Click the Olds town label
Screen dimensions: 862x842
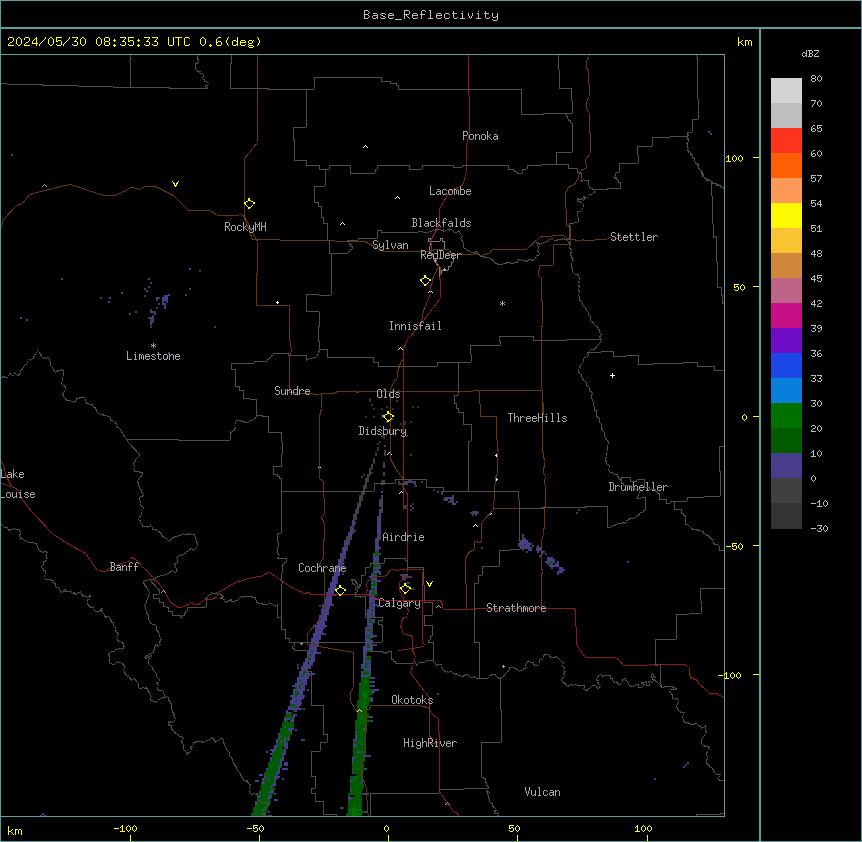(x=388, y=394)
